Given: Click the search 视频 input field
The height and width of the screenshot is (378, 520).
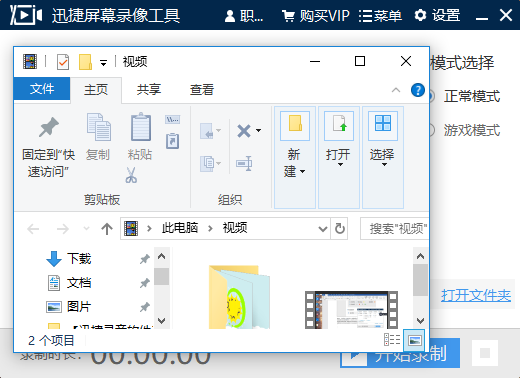Looking at the screenshot, I should (x=395, y=228).
